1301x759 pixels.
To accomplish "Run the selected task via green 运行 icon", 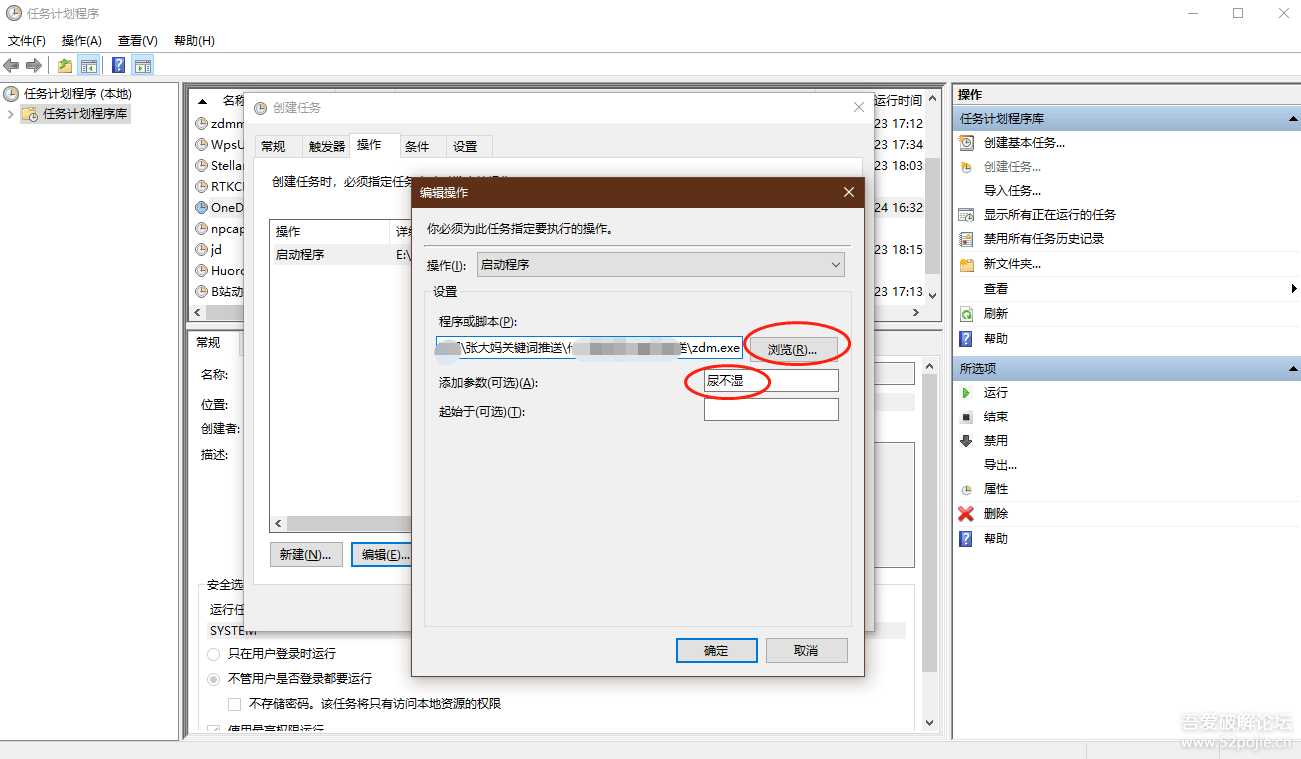I will pos(966,392).
